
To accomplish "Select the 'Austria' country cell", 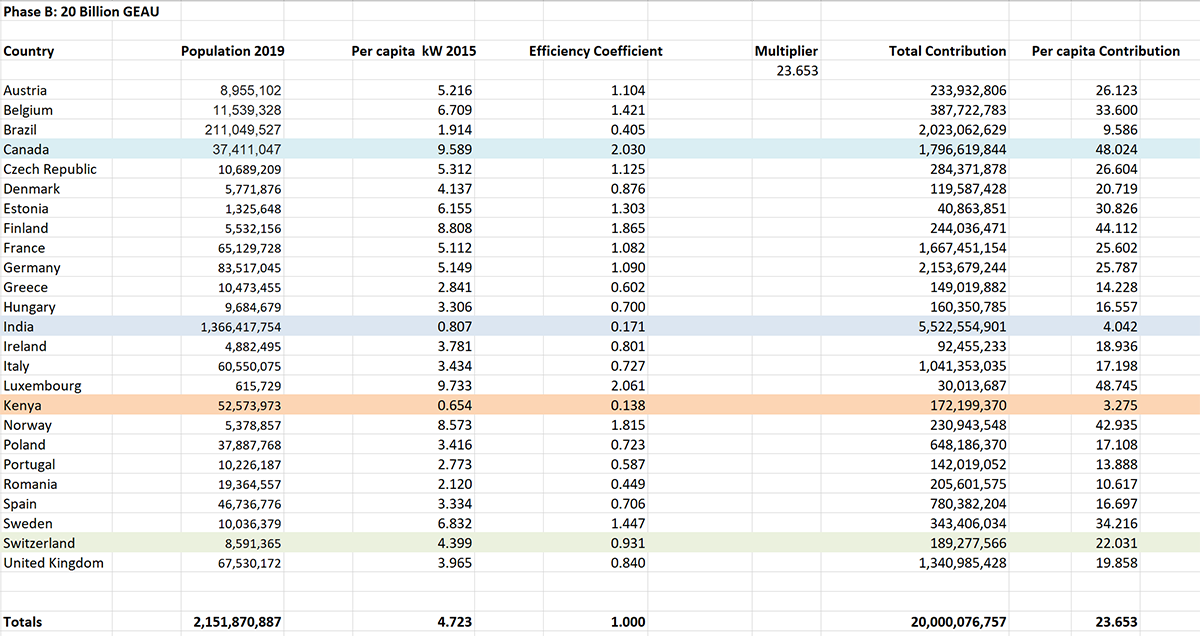I will tap(26, 90).
